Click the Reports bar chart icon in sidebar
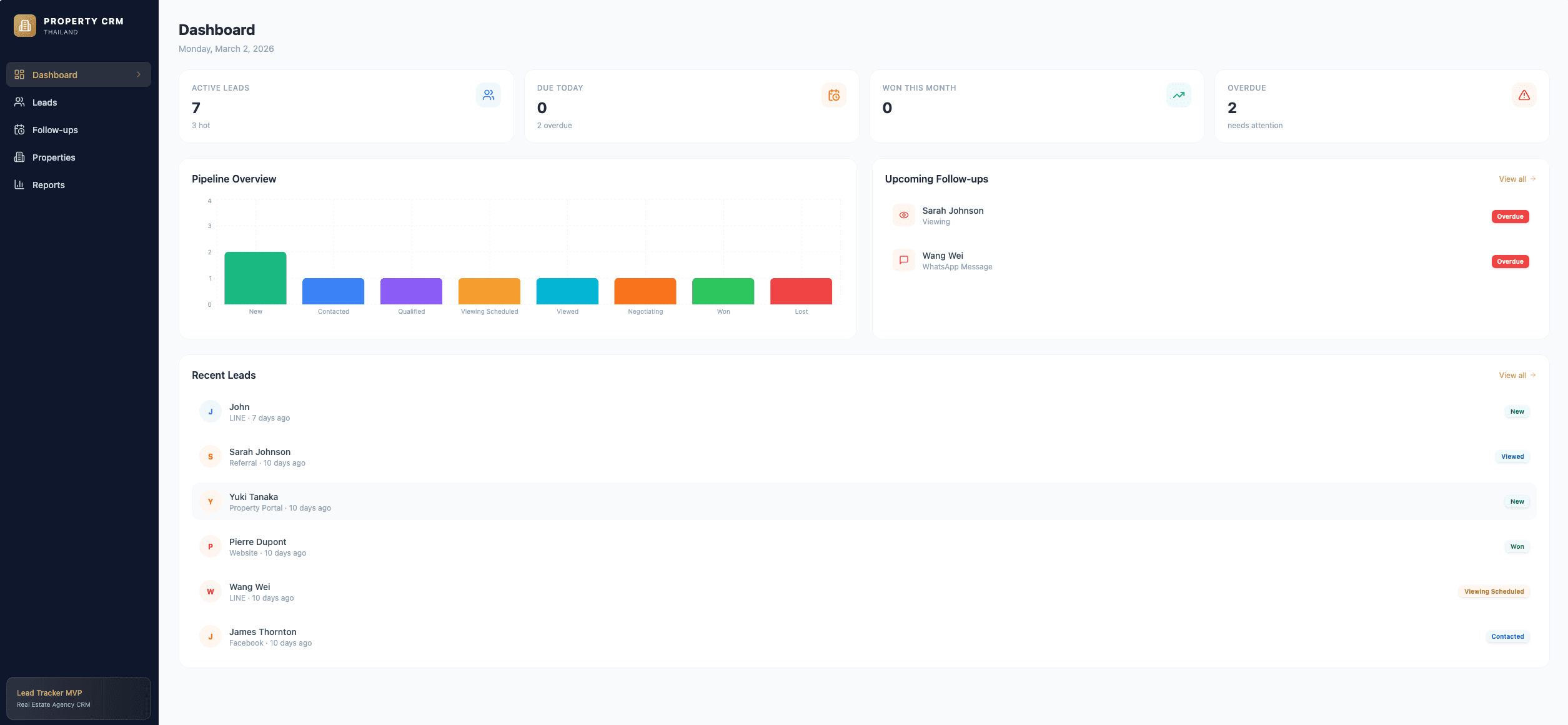1568x725 pixels. 19,184
